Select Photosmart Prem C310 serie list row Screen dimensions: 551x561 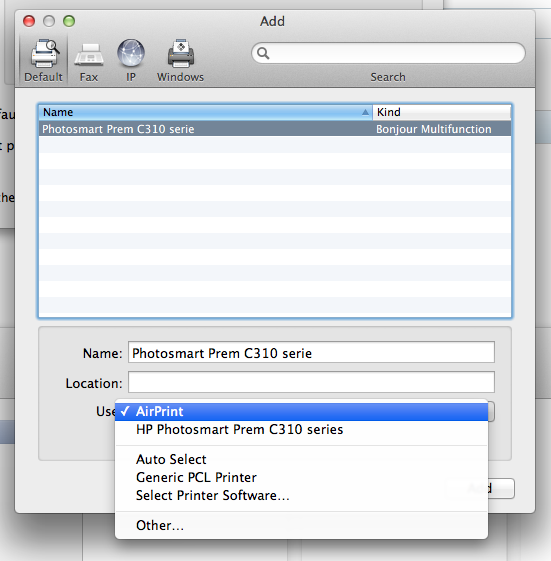point(275,129)
